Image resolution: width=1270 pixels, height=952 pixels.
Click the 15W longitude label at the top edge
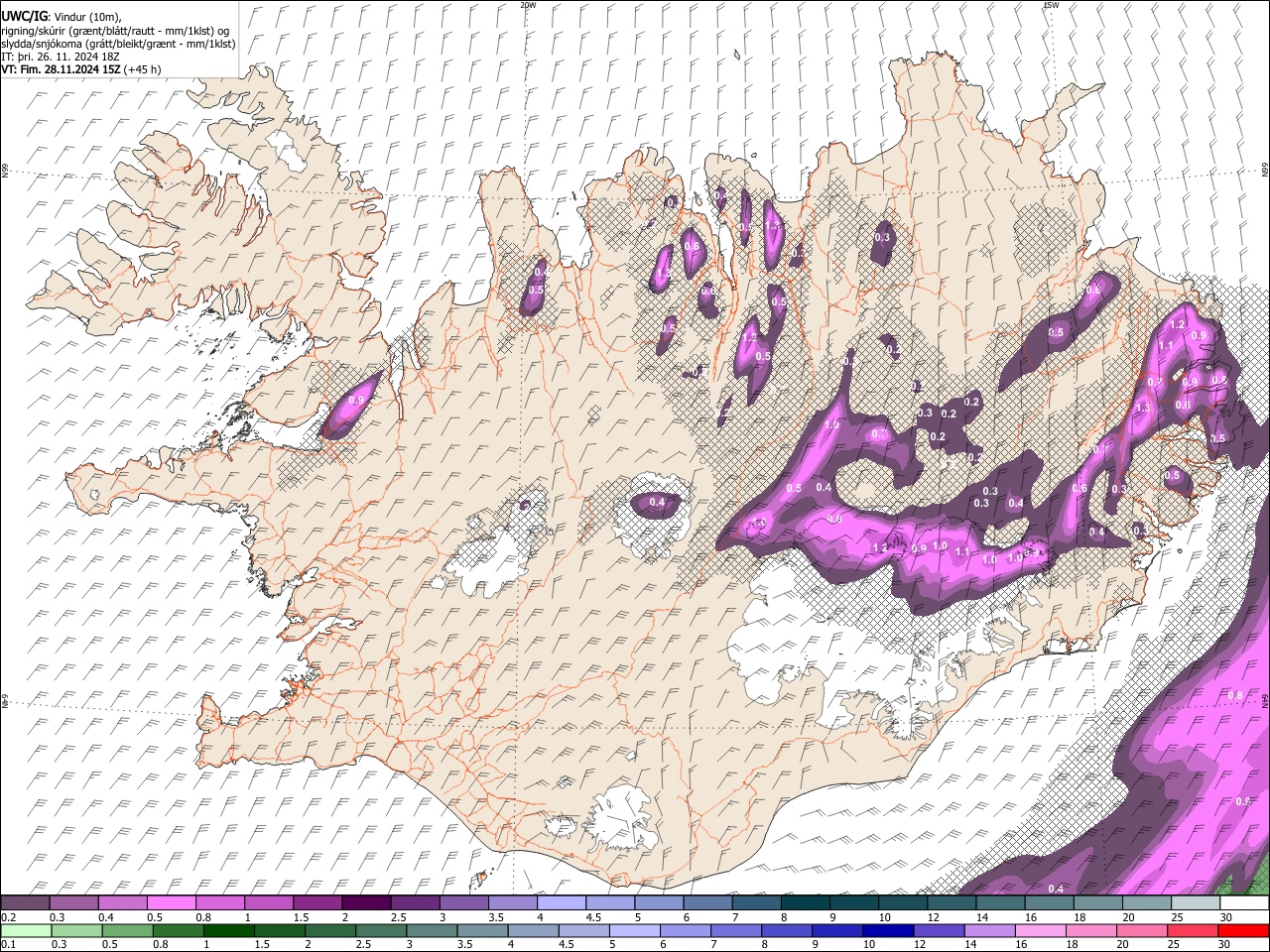pos(1050,5)
